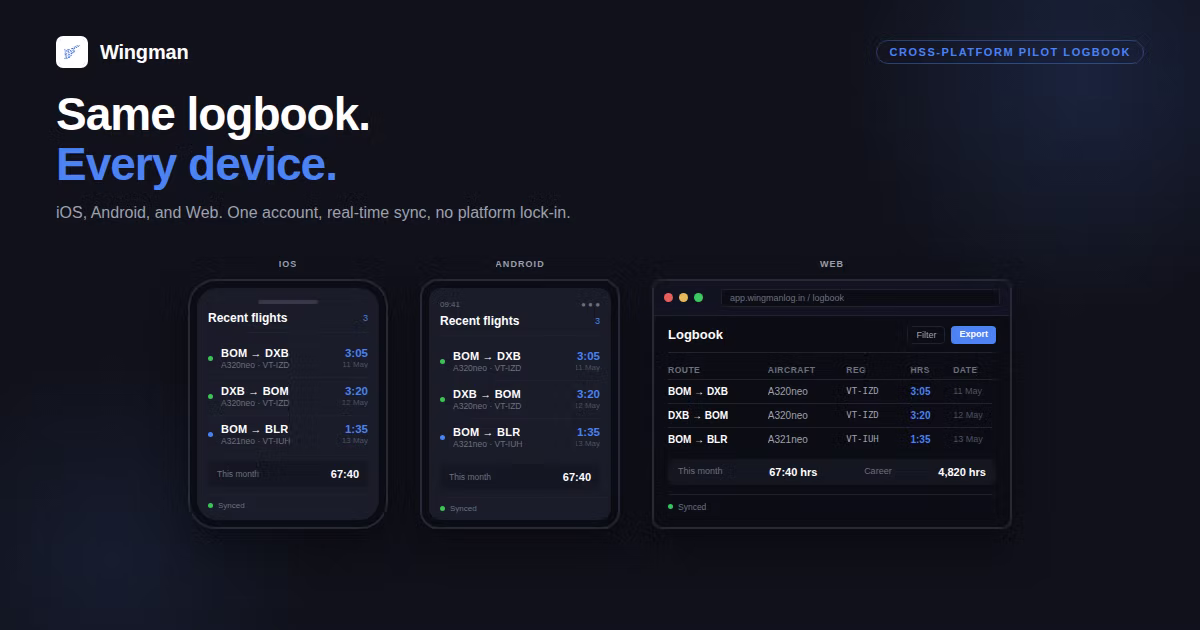This screenshot has height=630, width=1200.
Task: Click the green Synced dot on iOS mockup
Action: pos(210,505)
